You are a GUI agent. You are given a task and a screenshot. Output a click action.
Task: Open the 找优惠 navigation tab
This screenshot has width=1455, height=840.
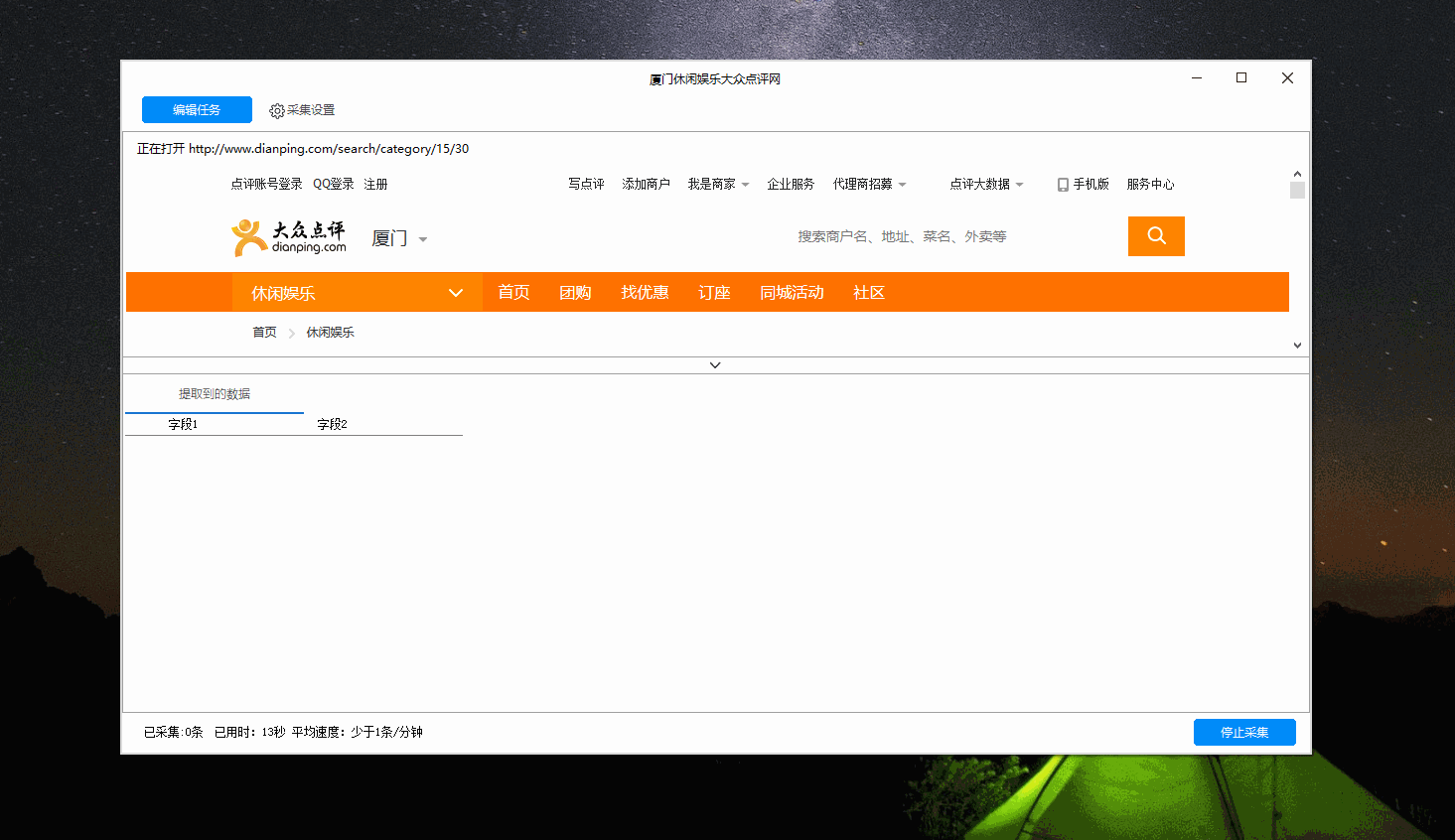point(645,293)
